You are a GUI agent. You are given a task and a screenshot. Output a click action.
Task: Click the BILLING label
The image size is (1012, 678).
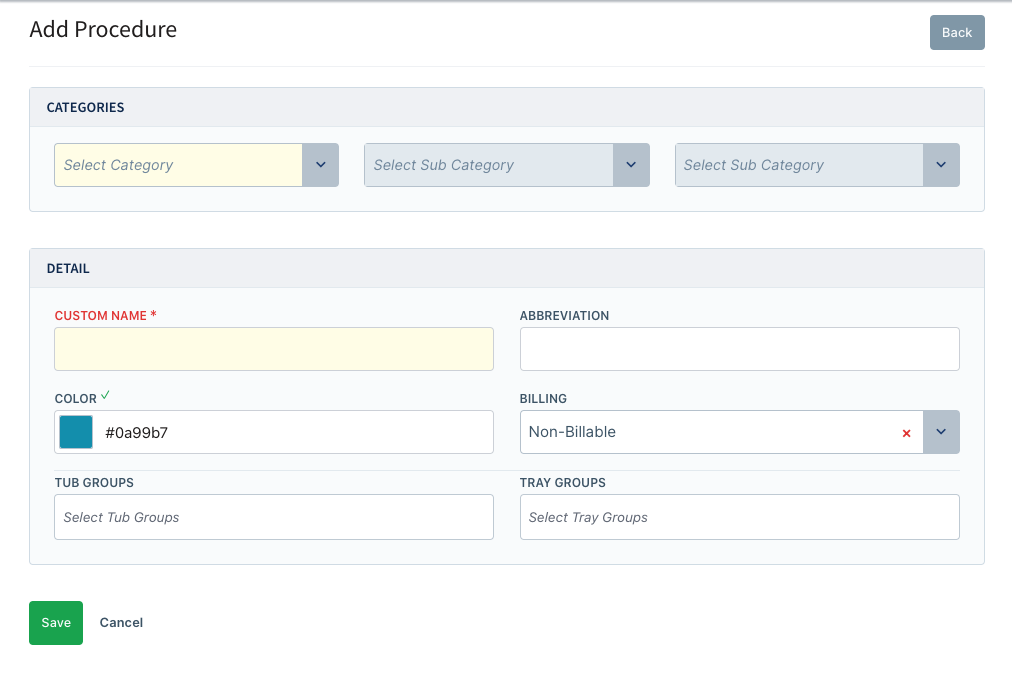point(543,398)
